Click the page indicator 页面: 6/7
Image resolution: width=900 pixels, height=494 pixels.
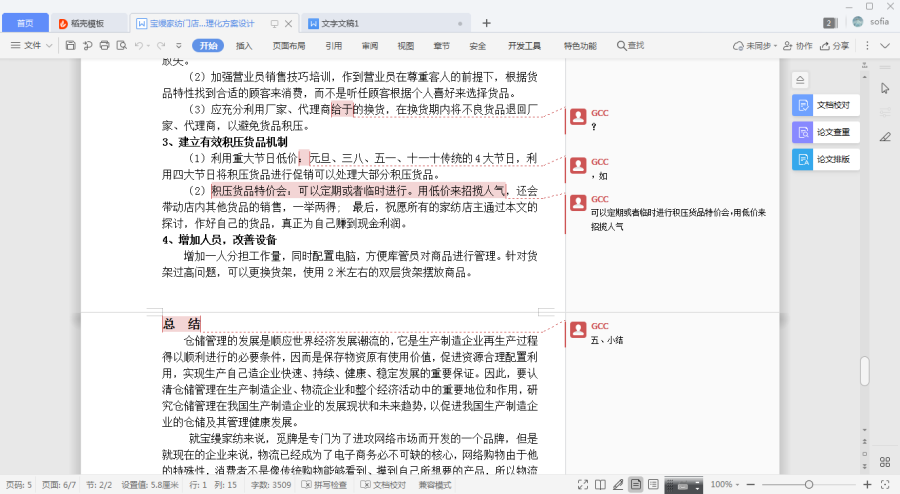point(59,485)
